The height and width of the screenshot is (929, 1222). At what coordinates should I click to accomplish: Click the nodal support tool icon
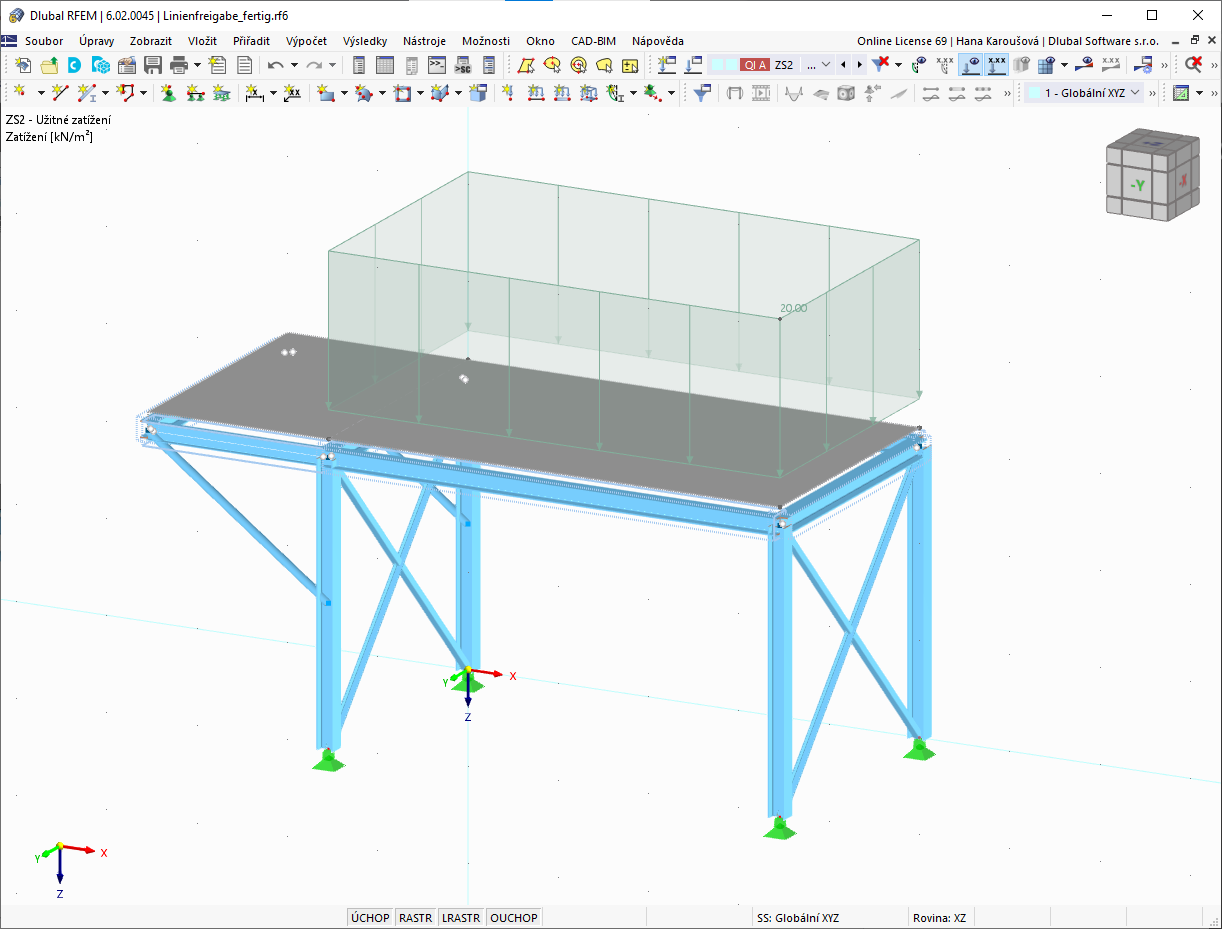tap(169, 93)
